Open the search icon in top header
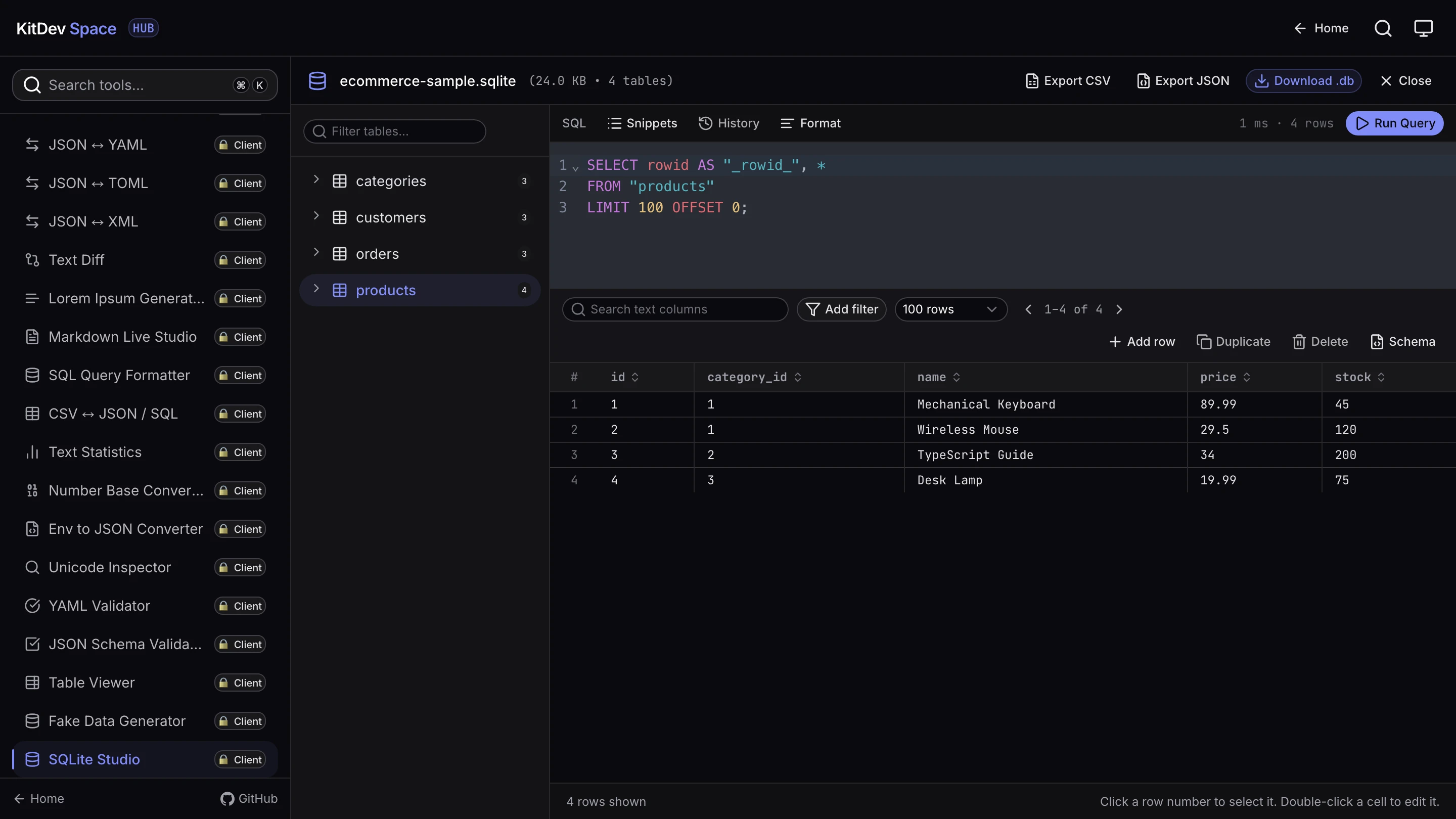The image size is (1456, 819). (1383, 28)
